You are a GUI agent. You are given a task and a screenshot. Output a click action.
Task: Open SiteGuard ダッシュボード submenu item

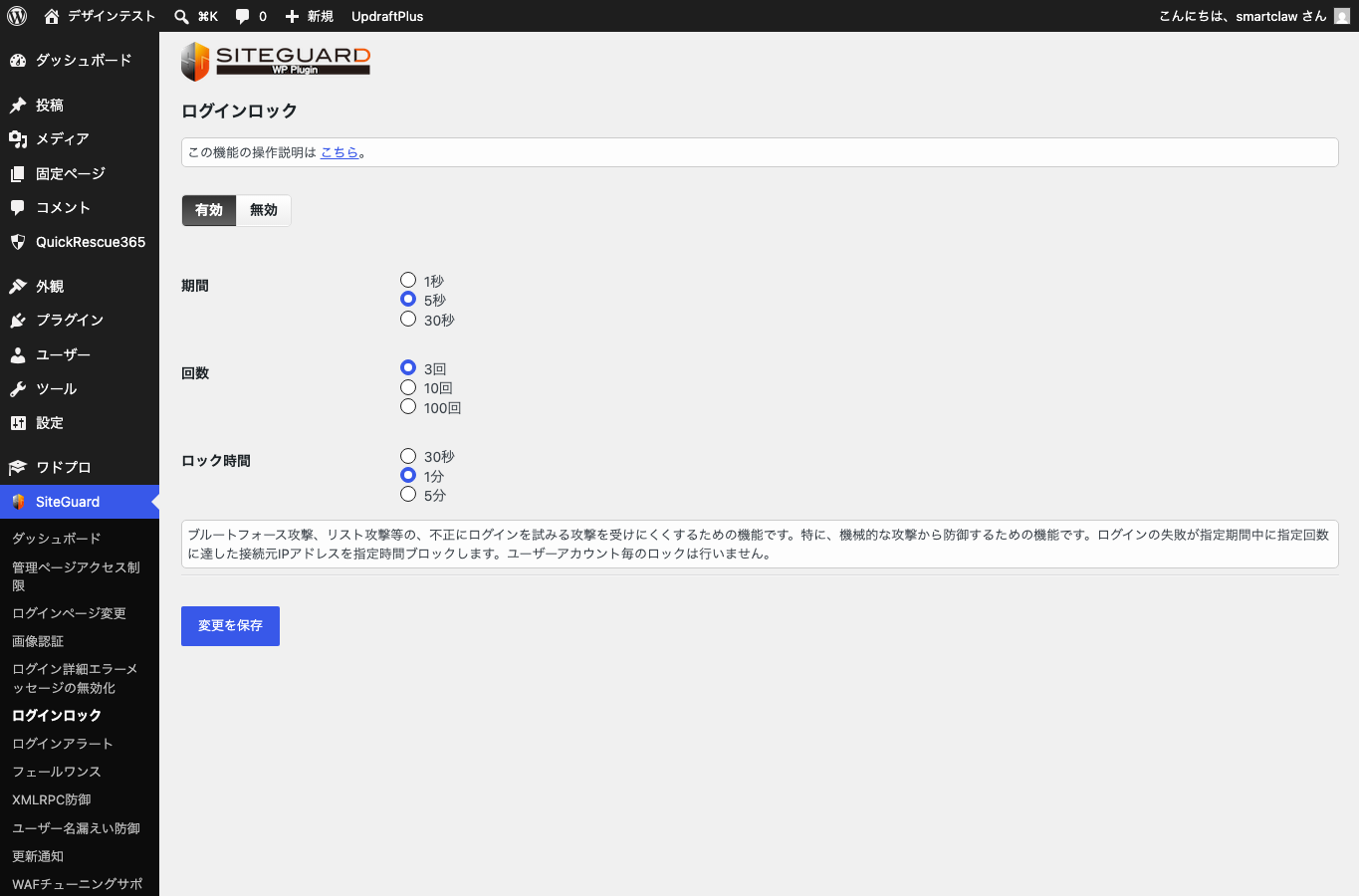point(57,539)
